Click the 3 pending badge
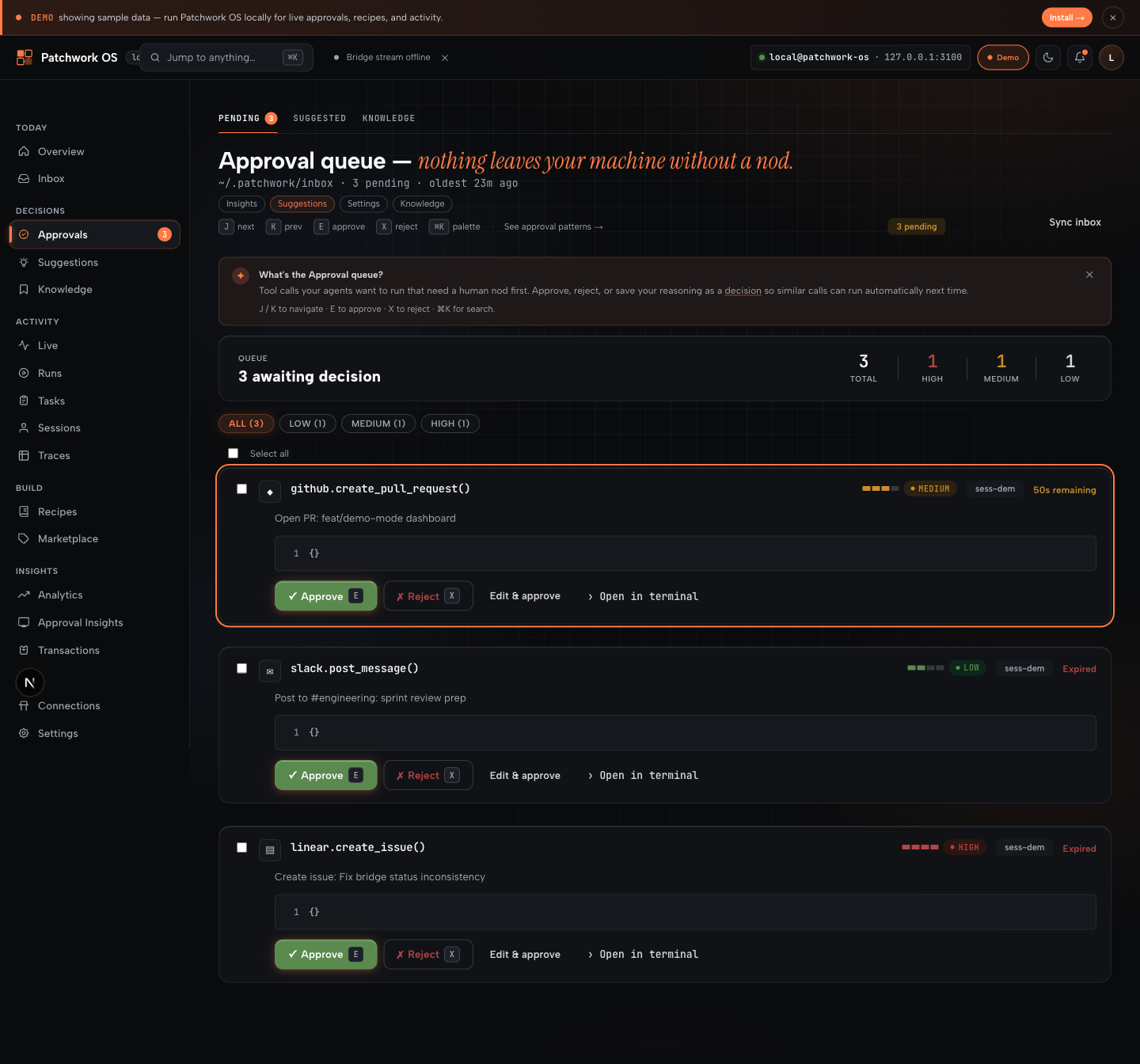1140x1064 pixels. pos(917,226)
